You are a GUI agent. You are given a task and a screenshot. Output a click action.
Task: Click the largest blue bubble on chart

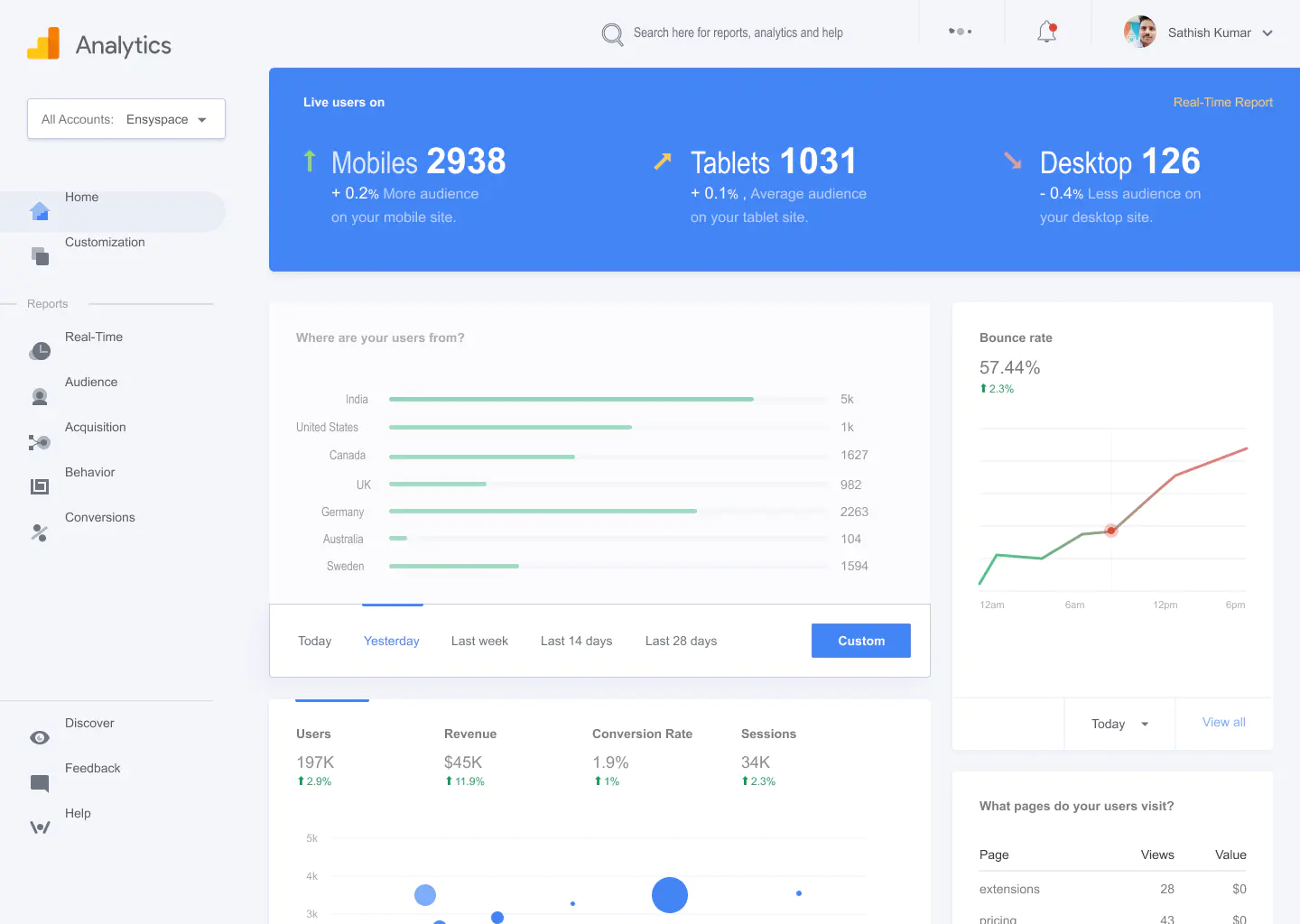point(670,895)
